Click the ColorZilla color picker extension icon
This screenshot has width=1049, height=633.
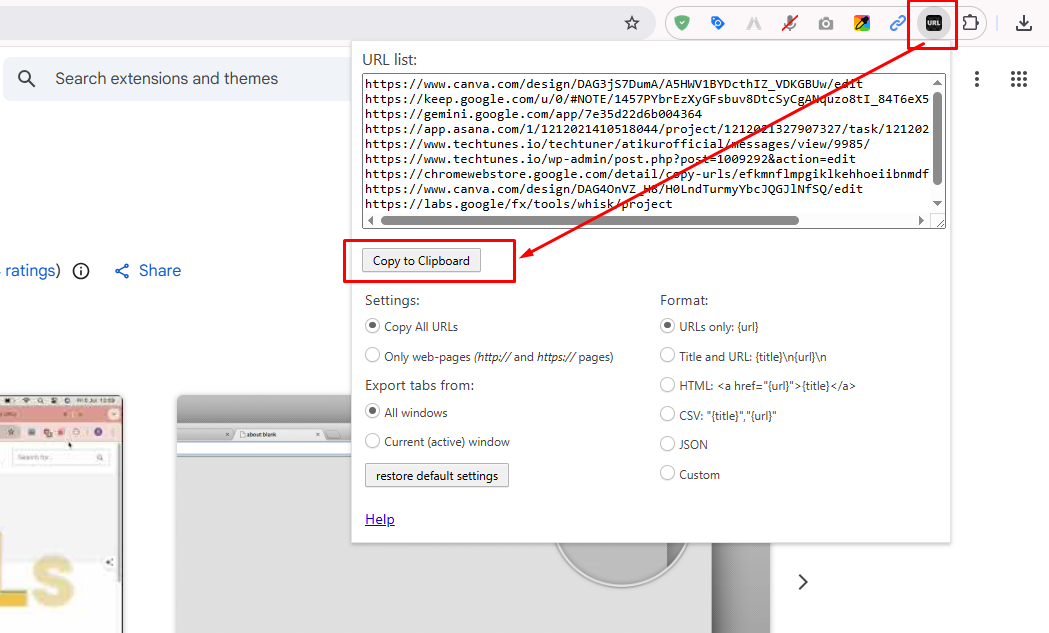[x=861, y=23]
